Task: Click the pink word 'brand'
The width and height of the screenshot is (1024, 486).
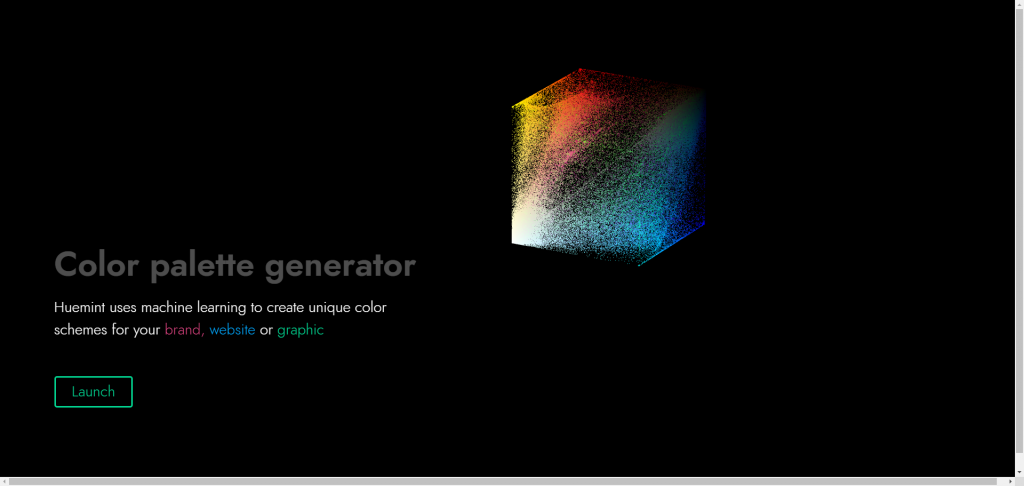Action: pos(183,330)
